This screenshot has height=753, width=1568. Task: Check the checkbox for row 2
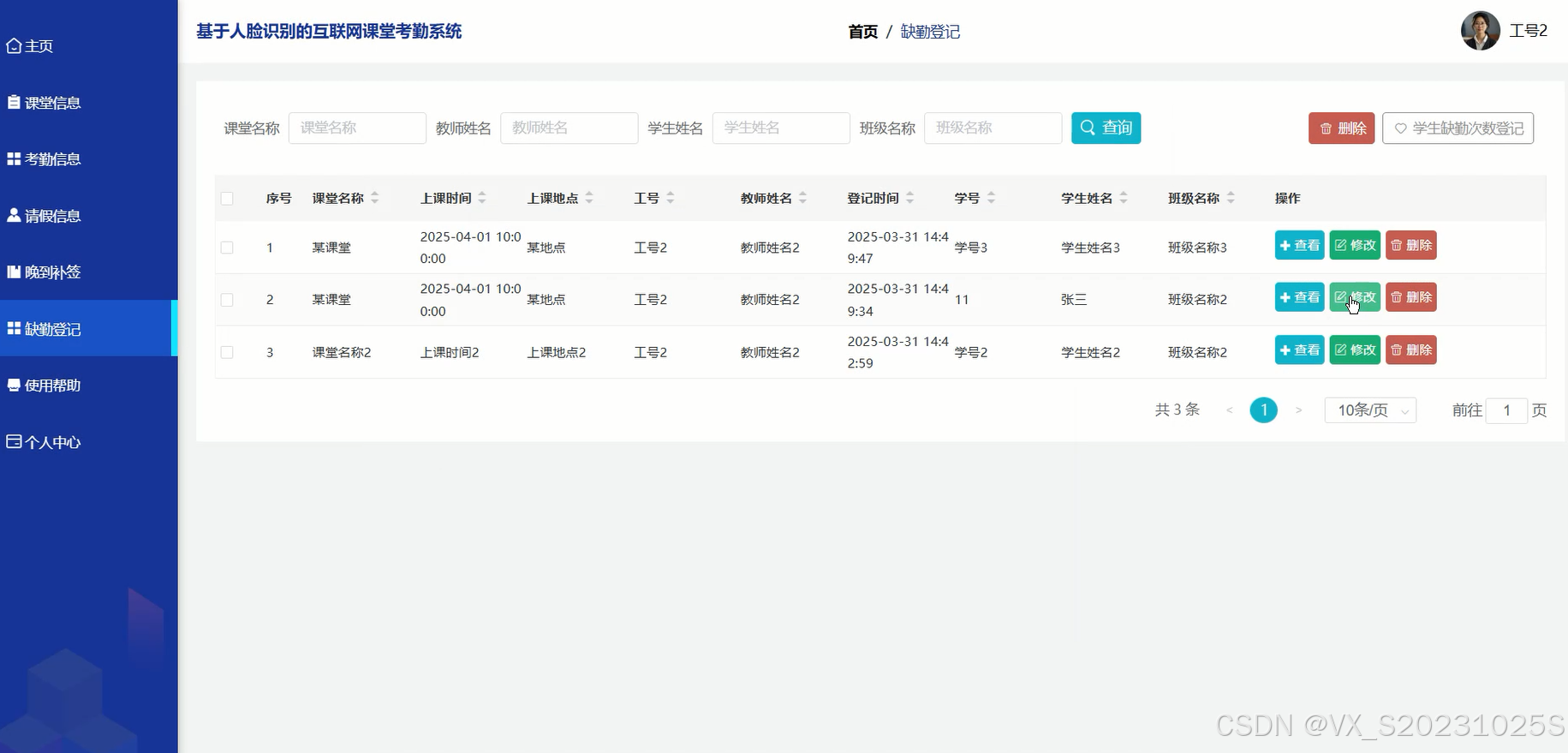click(x=227, y=300)
